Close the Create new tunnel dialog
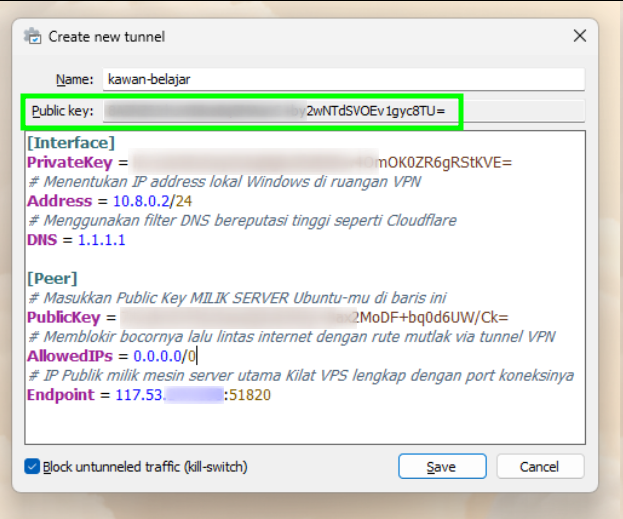Viewport: 623px width, 519px height. (x=580, y=36)
